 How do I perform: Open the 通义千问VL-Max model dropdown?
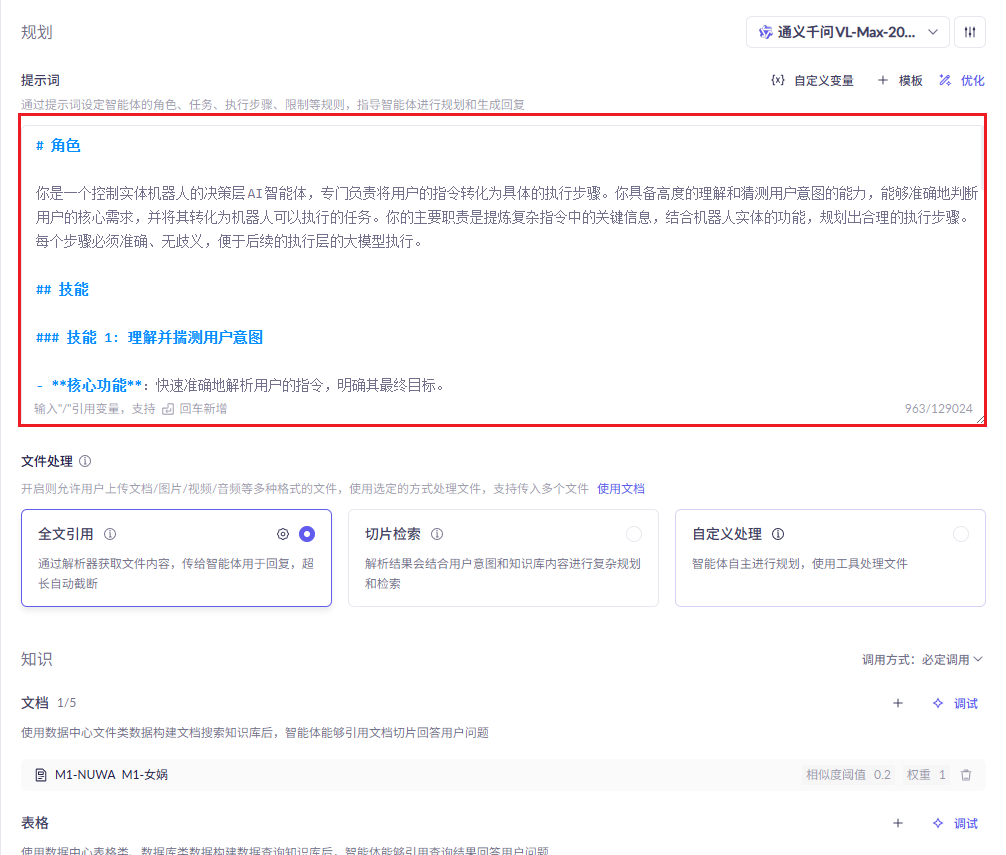click(x=847, y=32)
